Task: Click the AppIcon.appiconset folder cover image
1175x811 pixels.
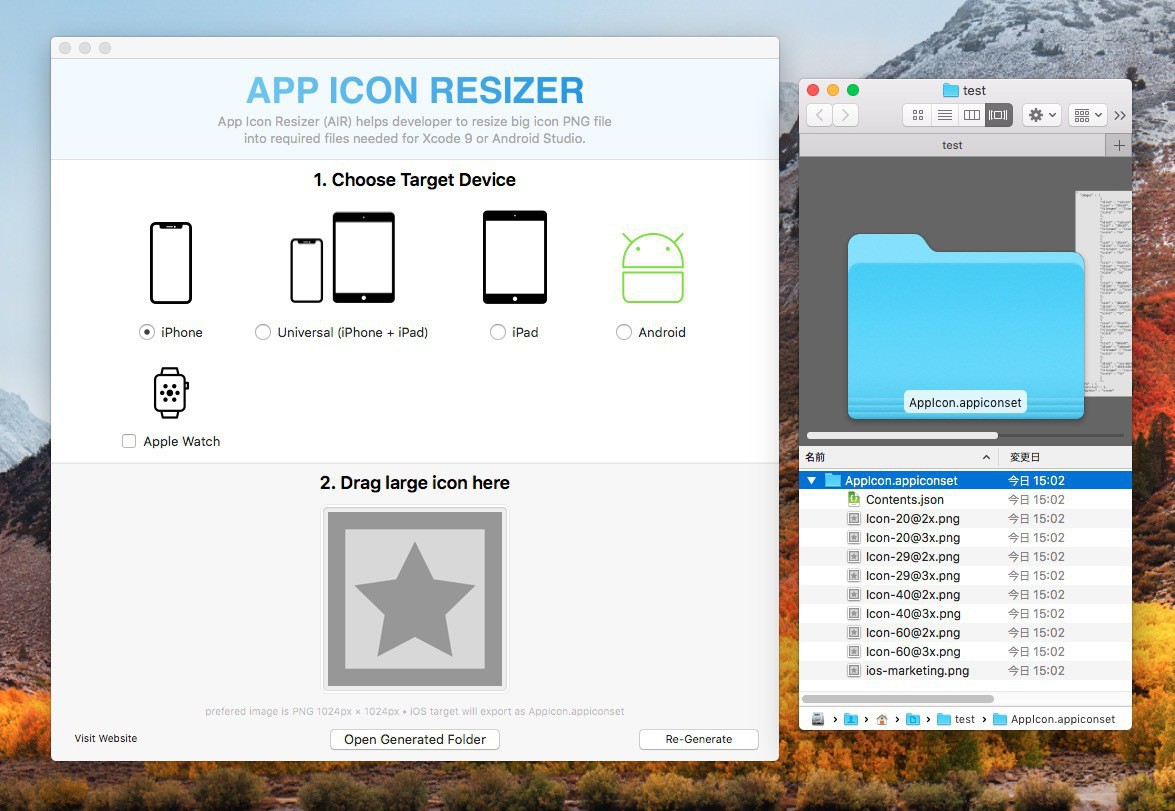Action: pyautogui.click(x=966, y=326)
